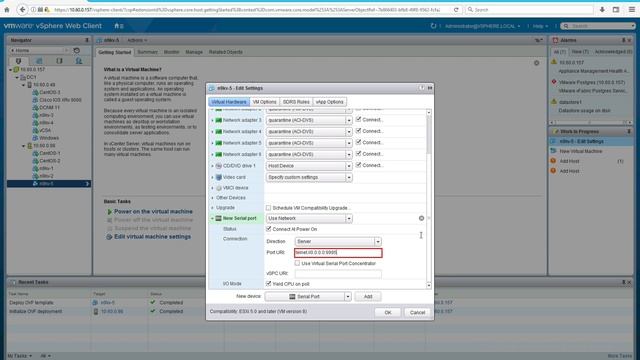Switch to VMs and Templates navigator view
The width and height of the screenshot is (640, 360).
pyautogui.click(x=39, y=61)
